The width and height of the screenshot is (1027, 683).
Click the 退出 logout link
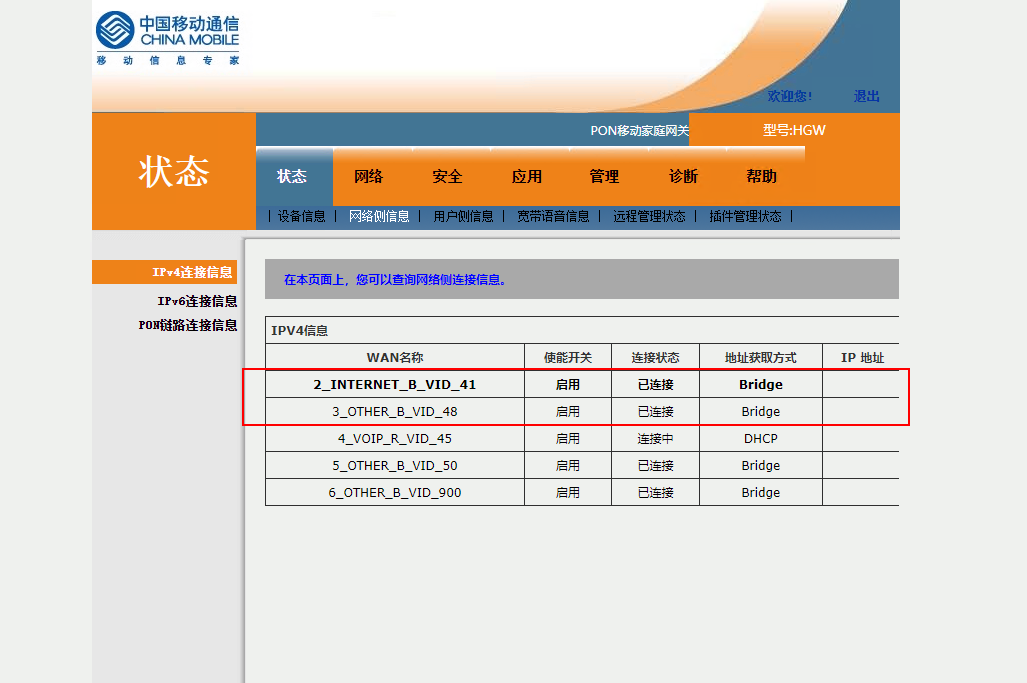pyautogui.click(x=866, y=97)
